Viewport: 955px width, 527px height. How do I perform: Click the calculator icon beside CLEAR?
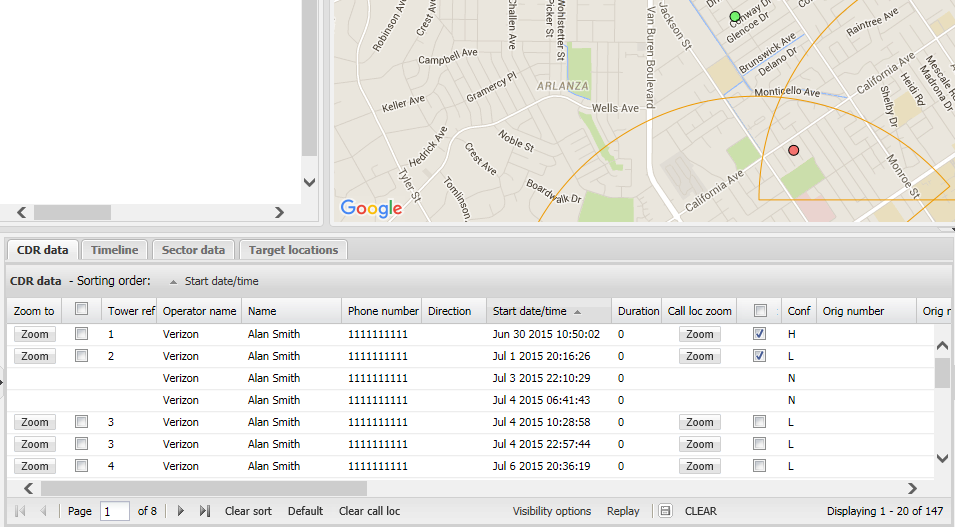tap(666, 511)
